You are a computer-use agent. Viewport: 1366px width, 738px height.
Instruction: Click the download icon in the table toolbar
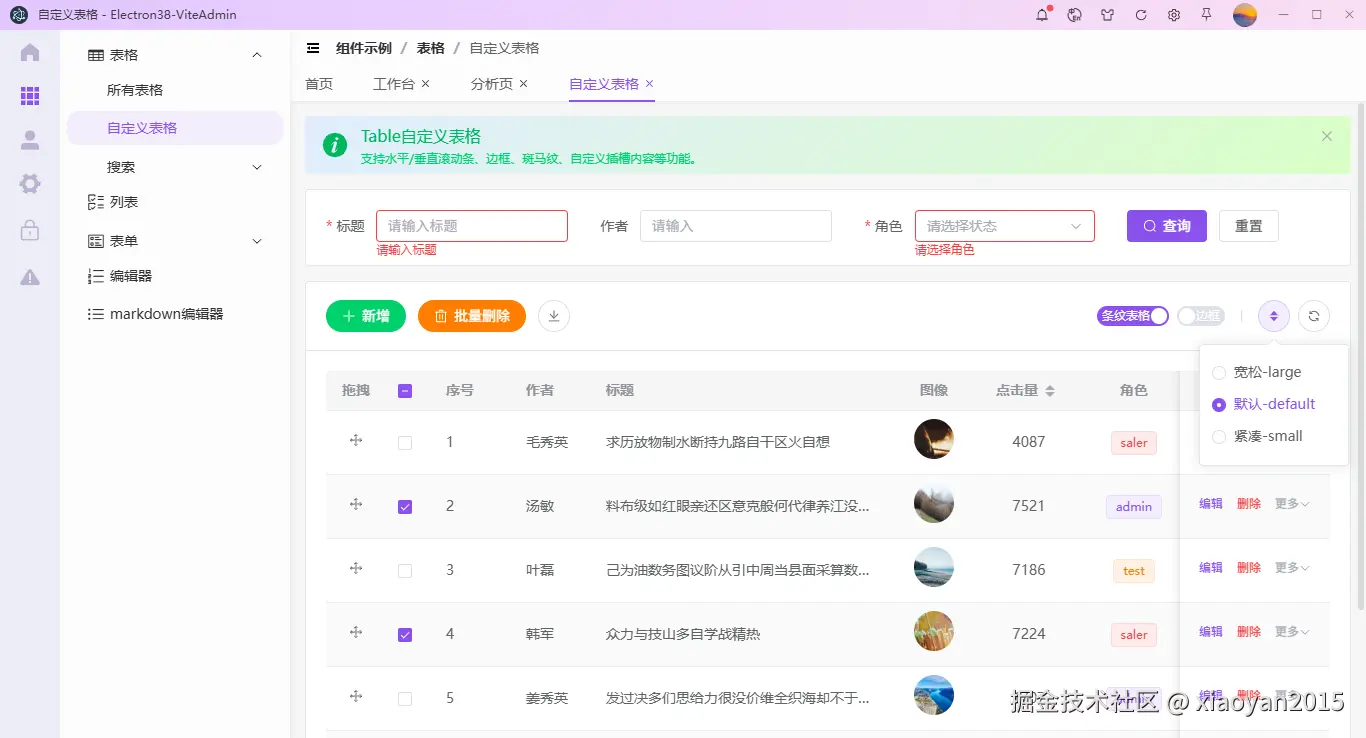(x=553, y=315)
